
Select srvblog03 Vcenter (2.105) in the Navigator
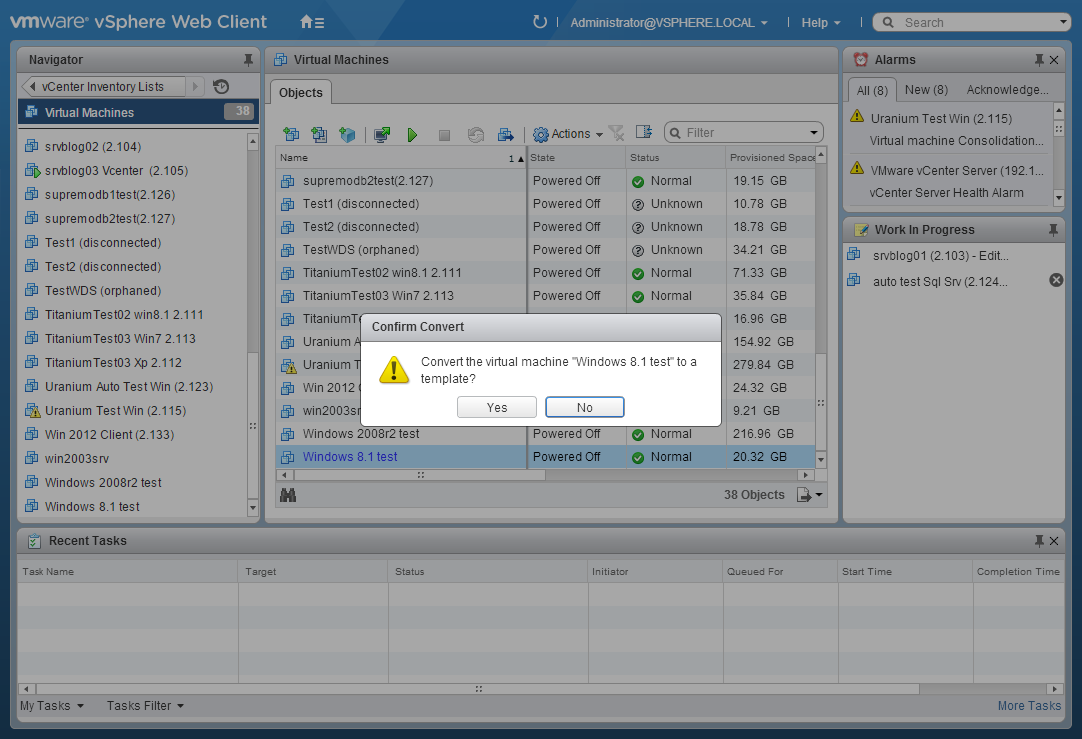(116, 170)
